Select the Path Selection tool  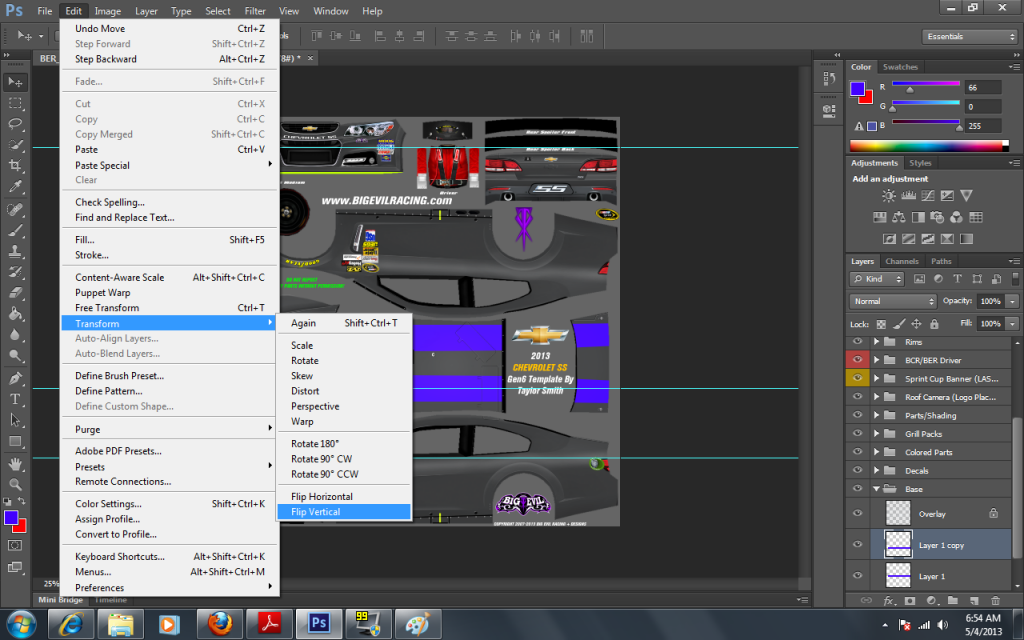15,420
